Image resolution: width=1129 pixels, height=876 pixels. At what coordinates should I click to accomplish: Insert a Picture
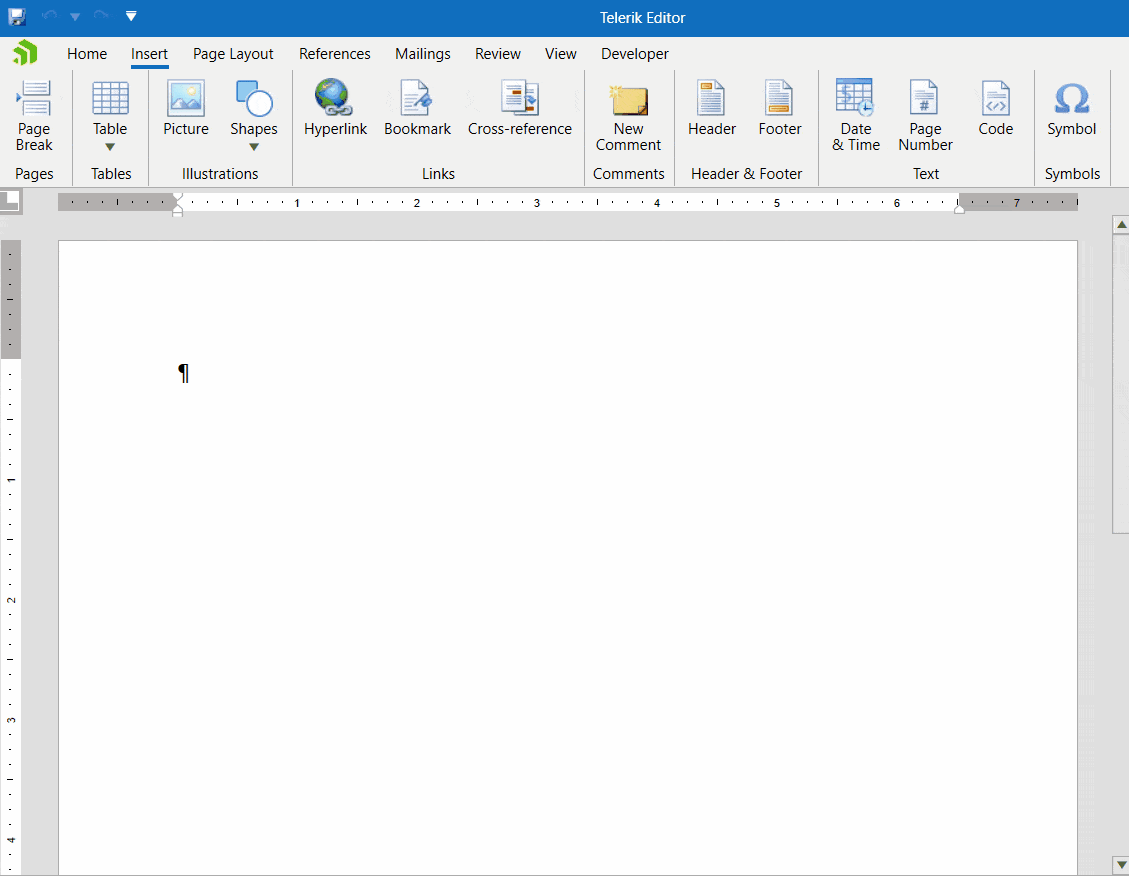point(186,108)
